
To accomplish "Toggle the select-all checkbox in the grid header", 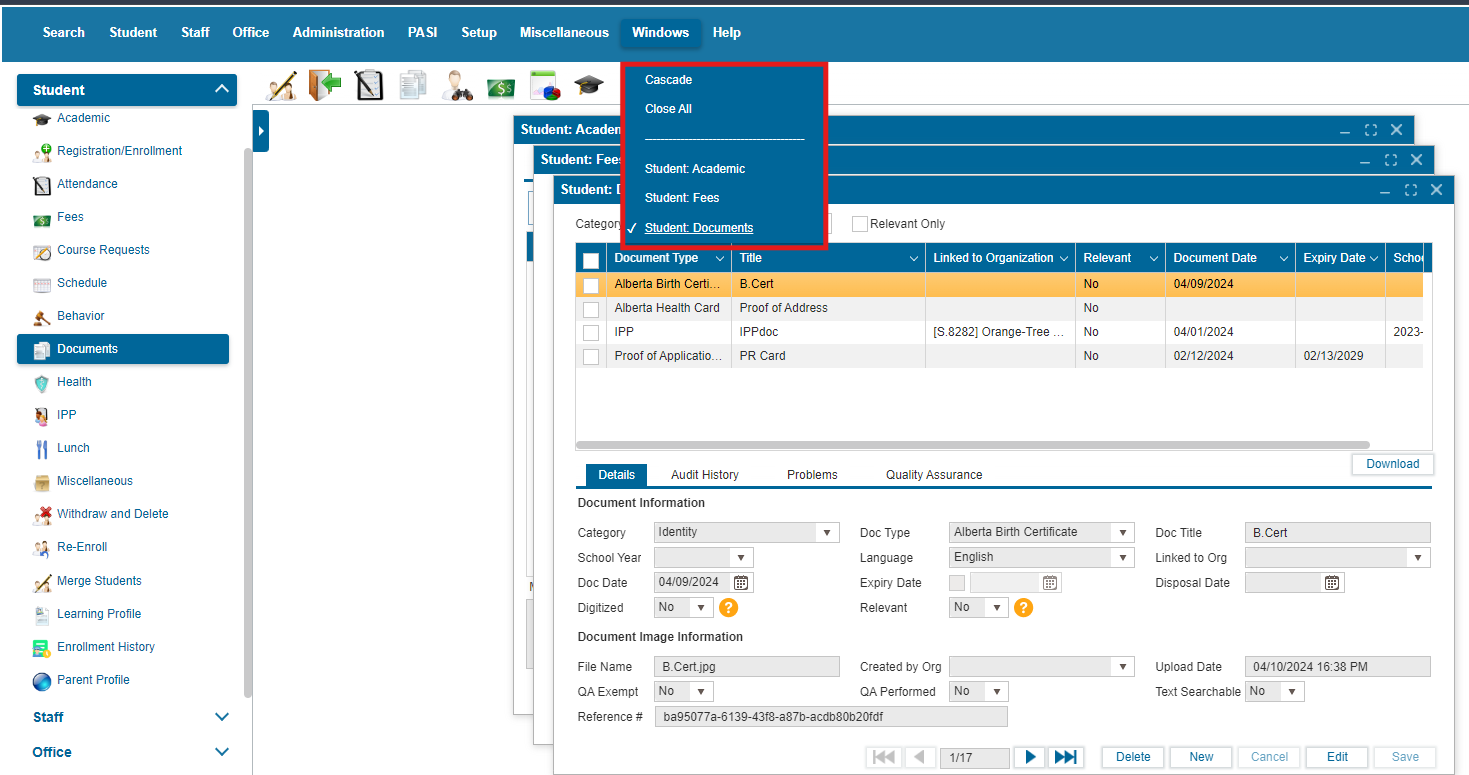I will [591, 257].
